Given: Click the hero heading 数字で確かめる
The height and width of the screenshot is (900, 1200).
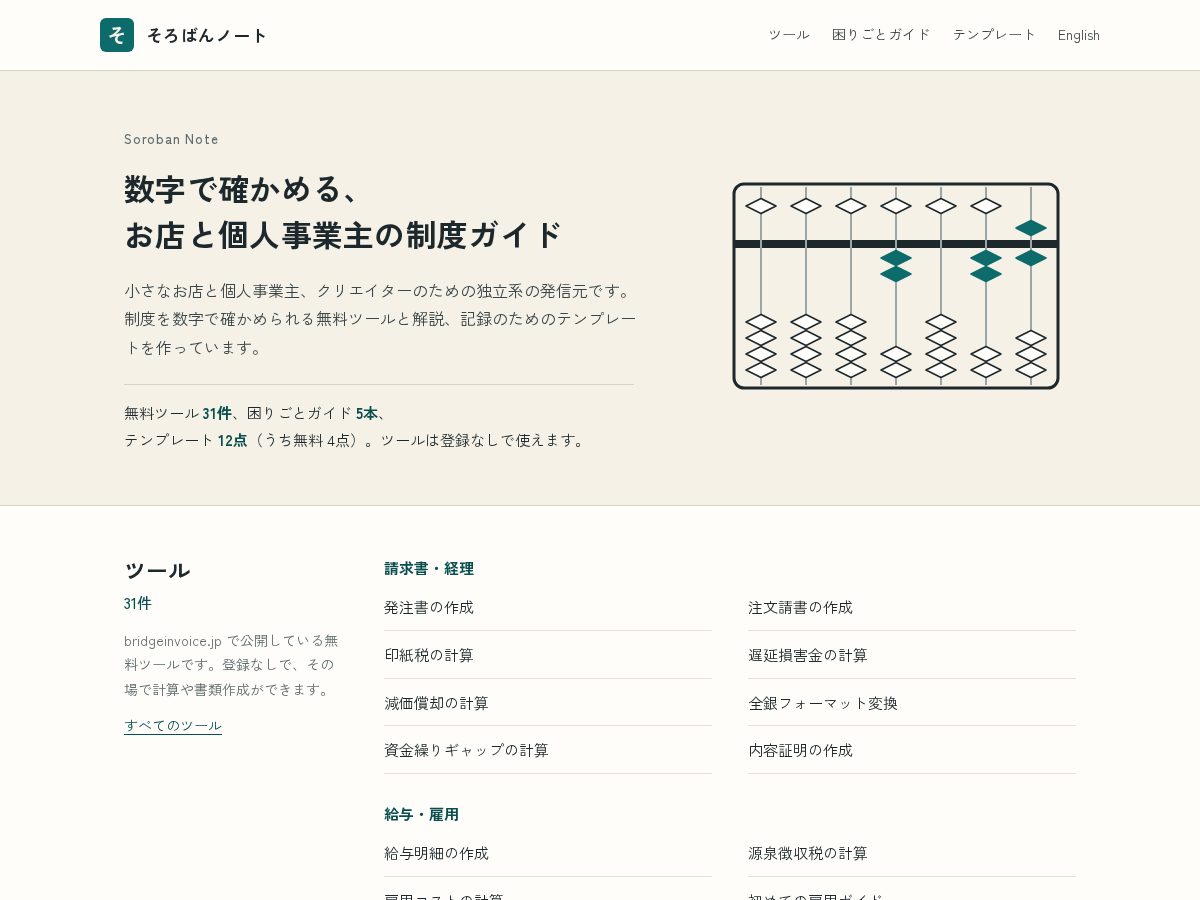Looking at the screenshot, I should 241,189.
